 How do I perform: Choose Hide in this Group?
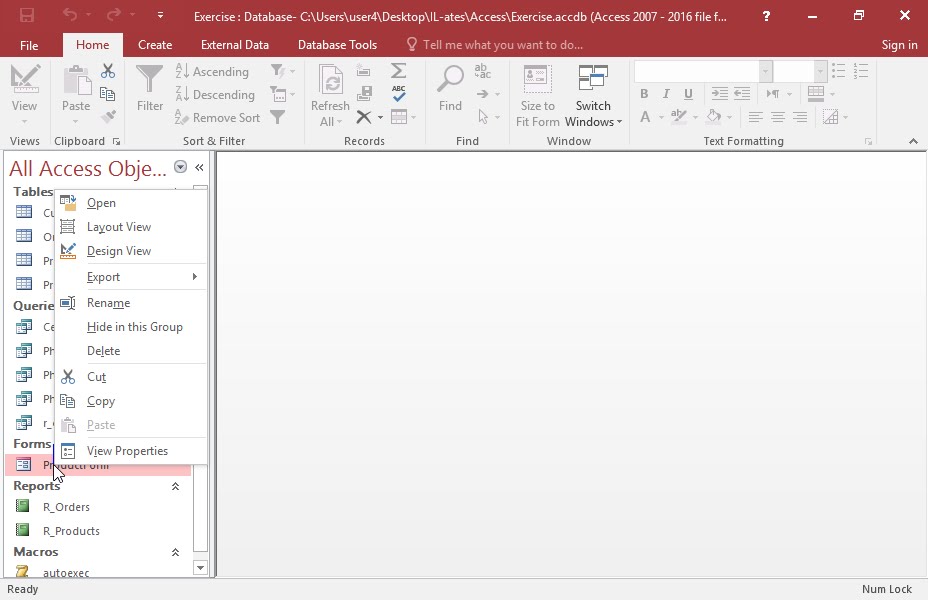coord(131,327)
